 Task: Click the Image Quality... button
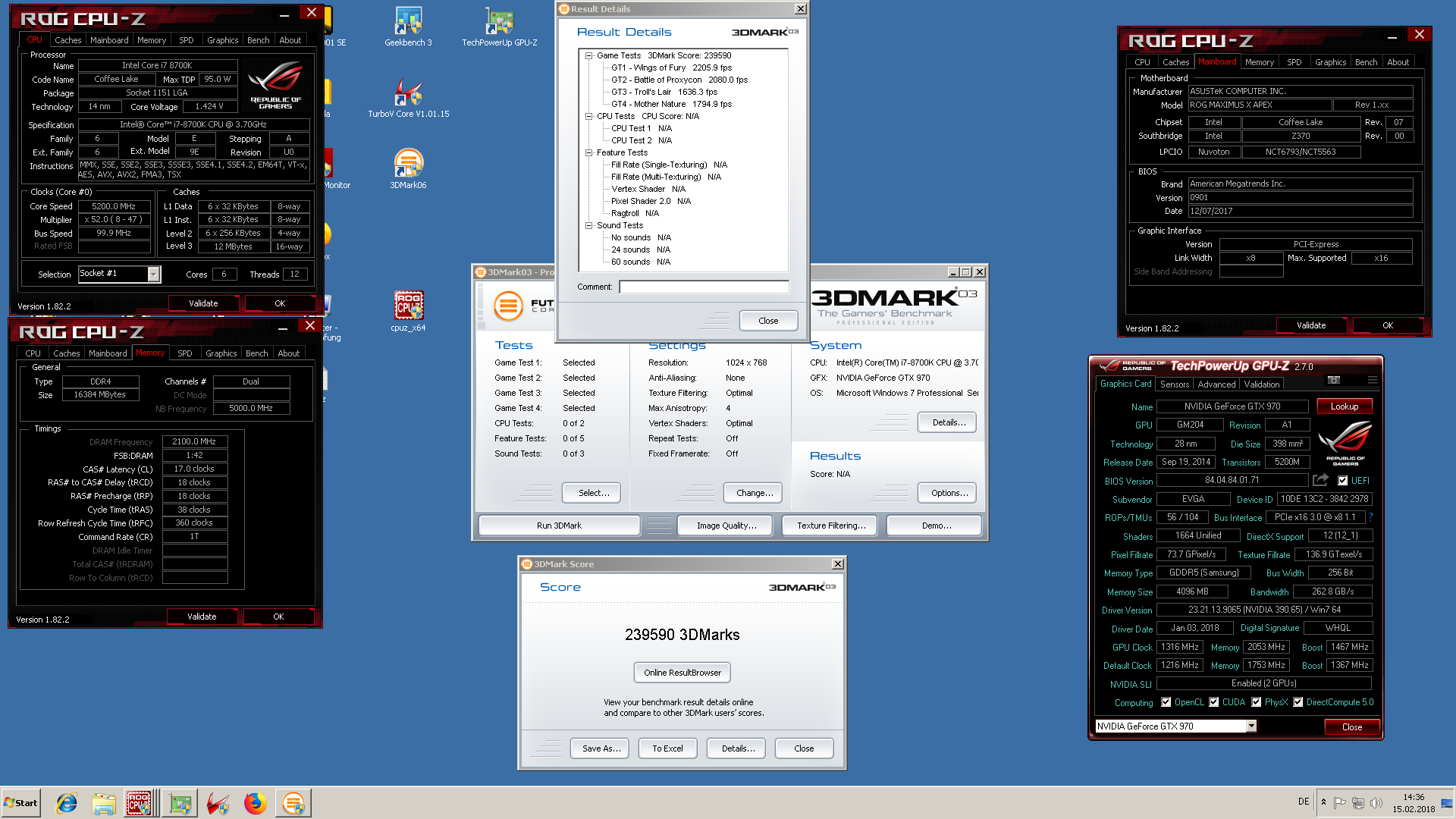pos(726,526)
